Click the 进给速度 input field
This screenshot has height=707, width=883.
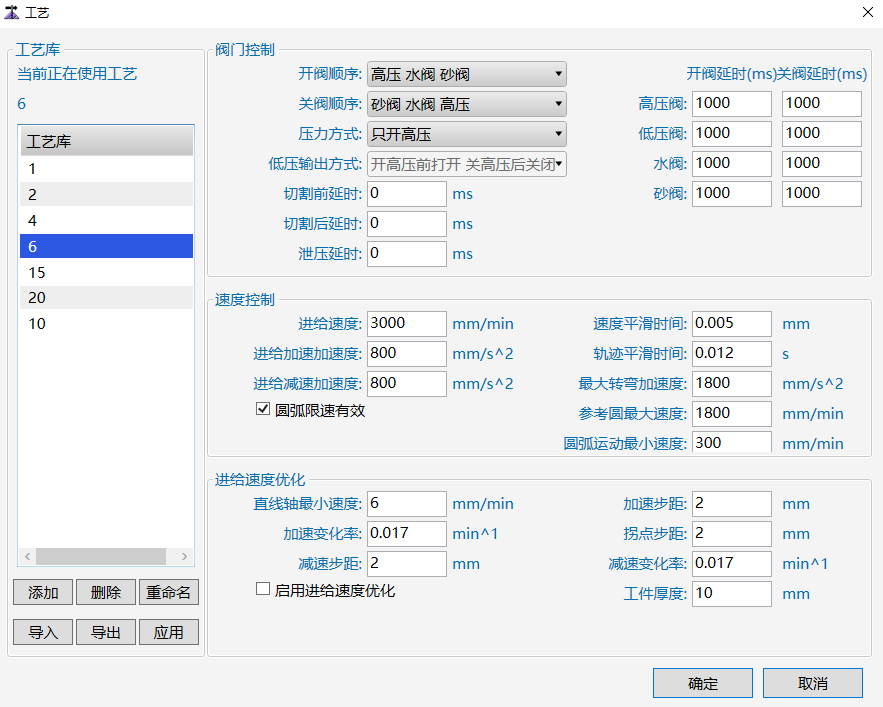[406, 323]
